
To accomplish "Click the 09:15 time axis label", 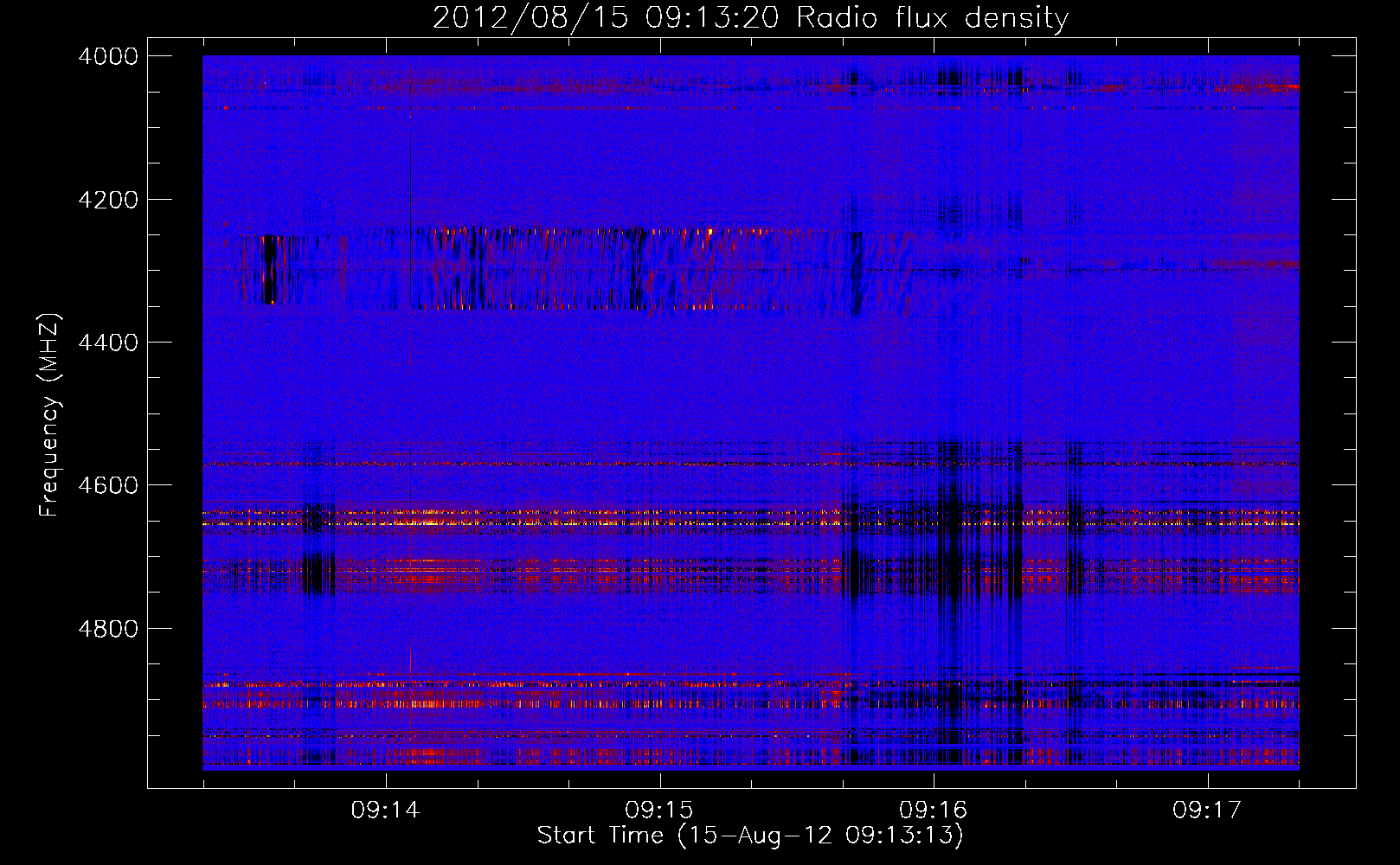I will pos(659,811).
